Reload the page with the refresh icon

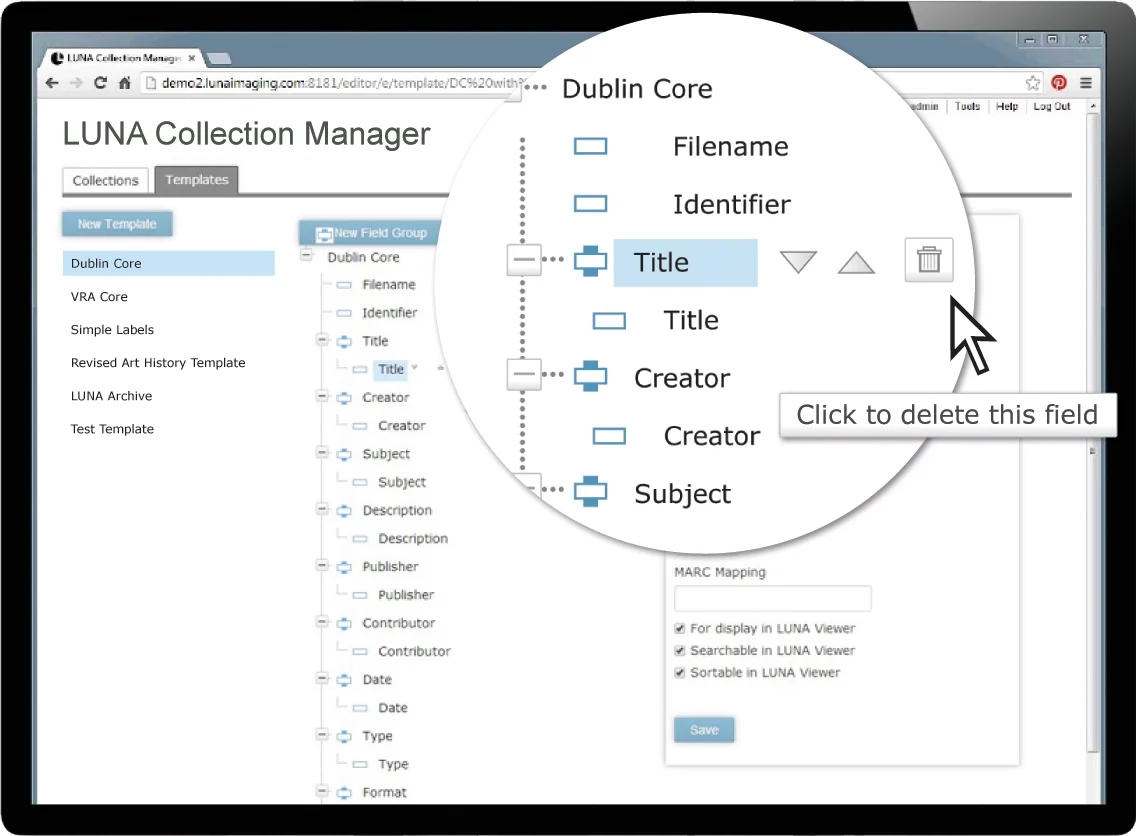[x=100, y=83]
